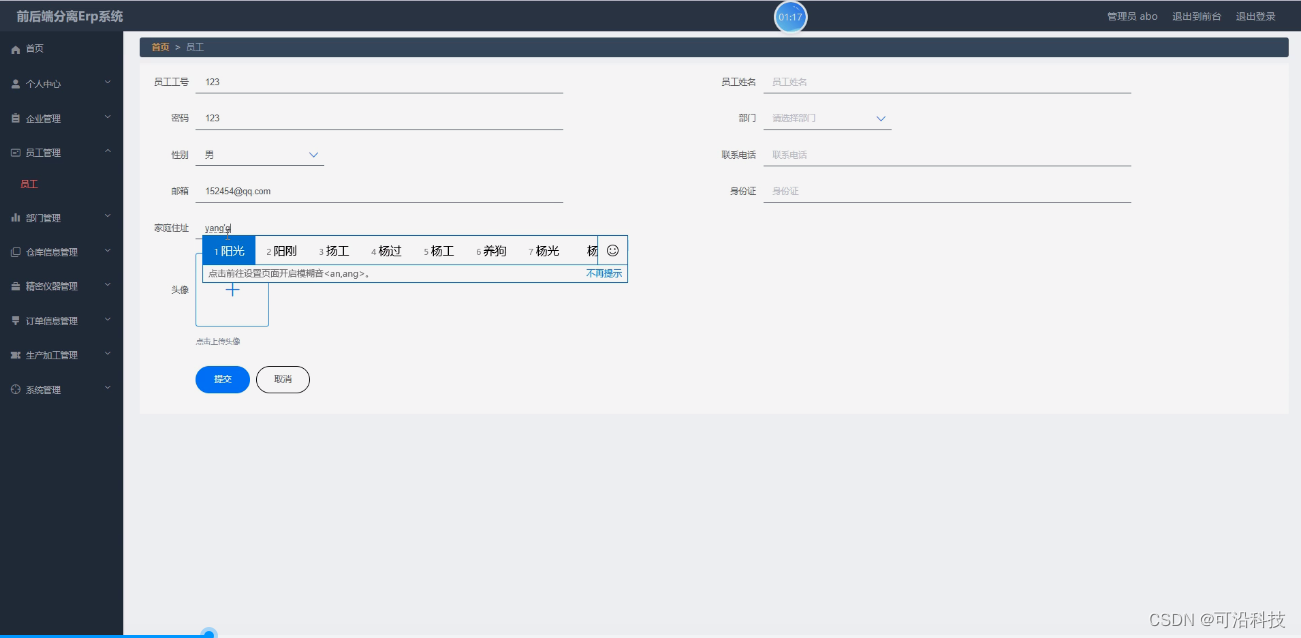
Task: Click the 点击上传头像 hint text
Action: 218,342
